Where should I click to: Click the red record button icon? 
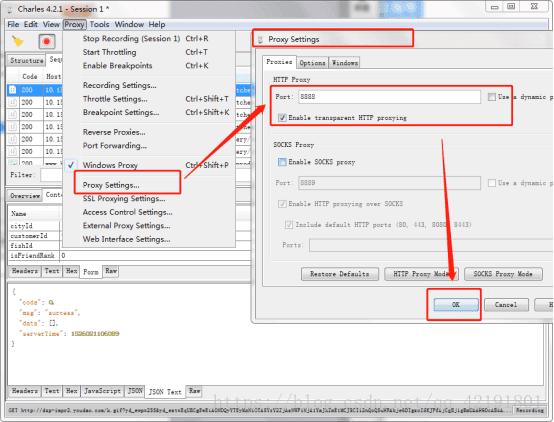point(47,42)
